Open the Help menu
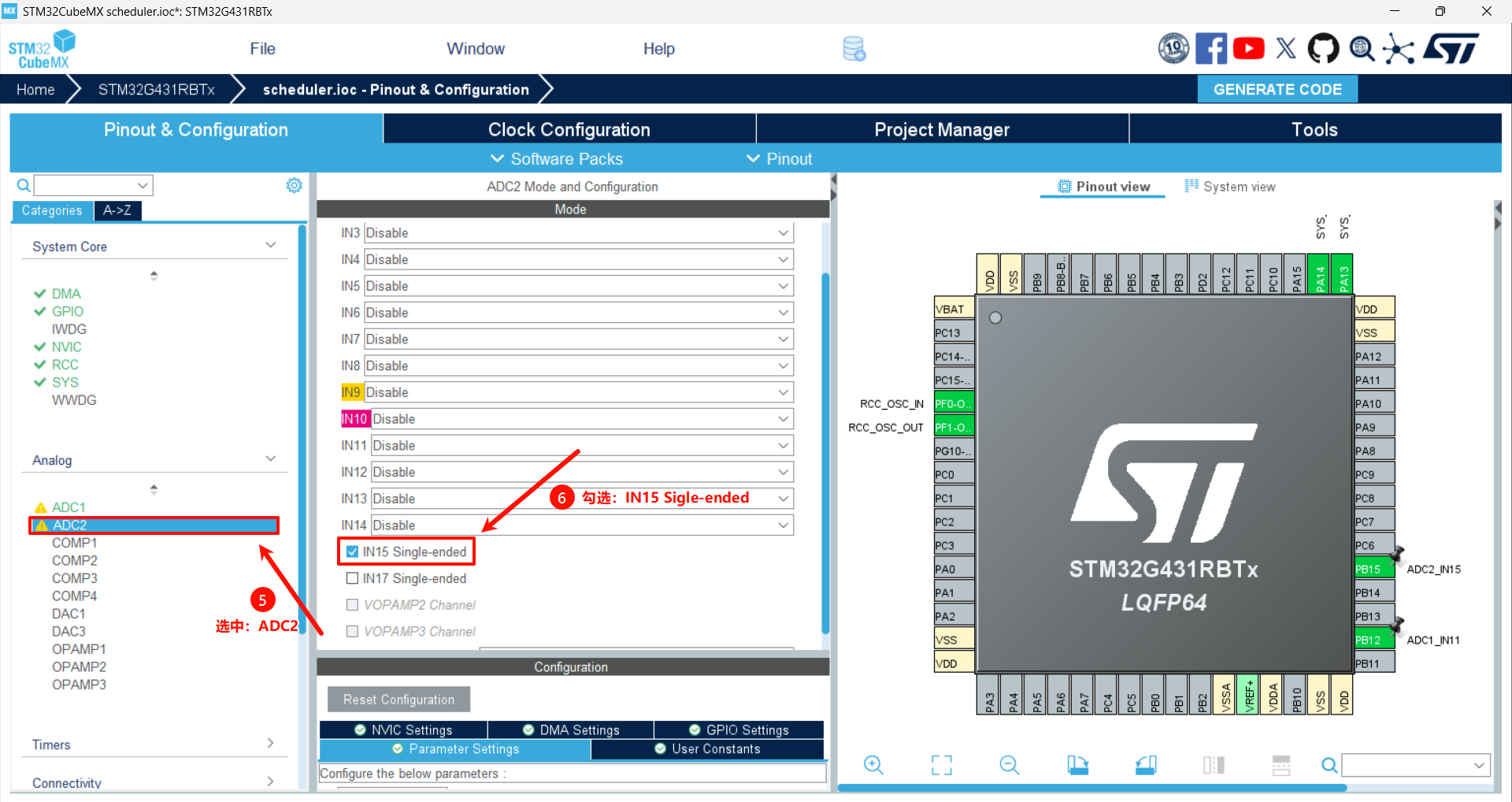Image resolution: width=1512 pixels, height=802 pixels. [x=659, y=49]
